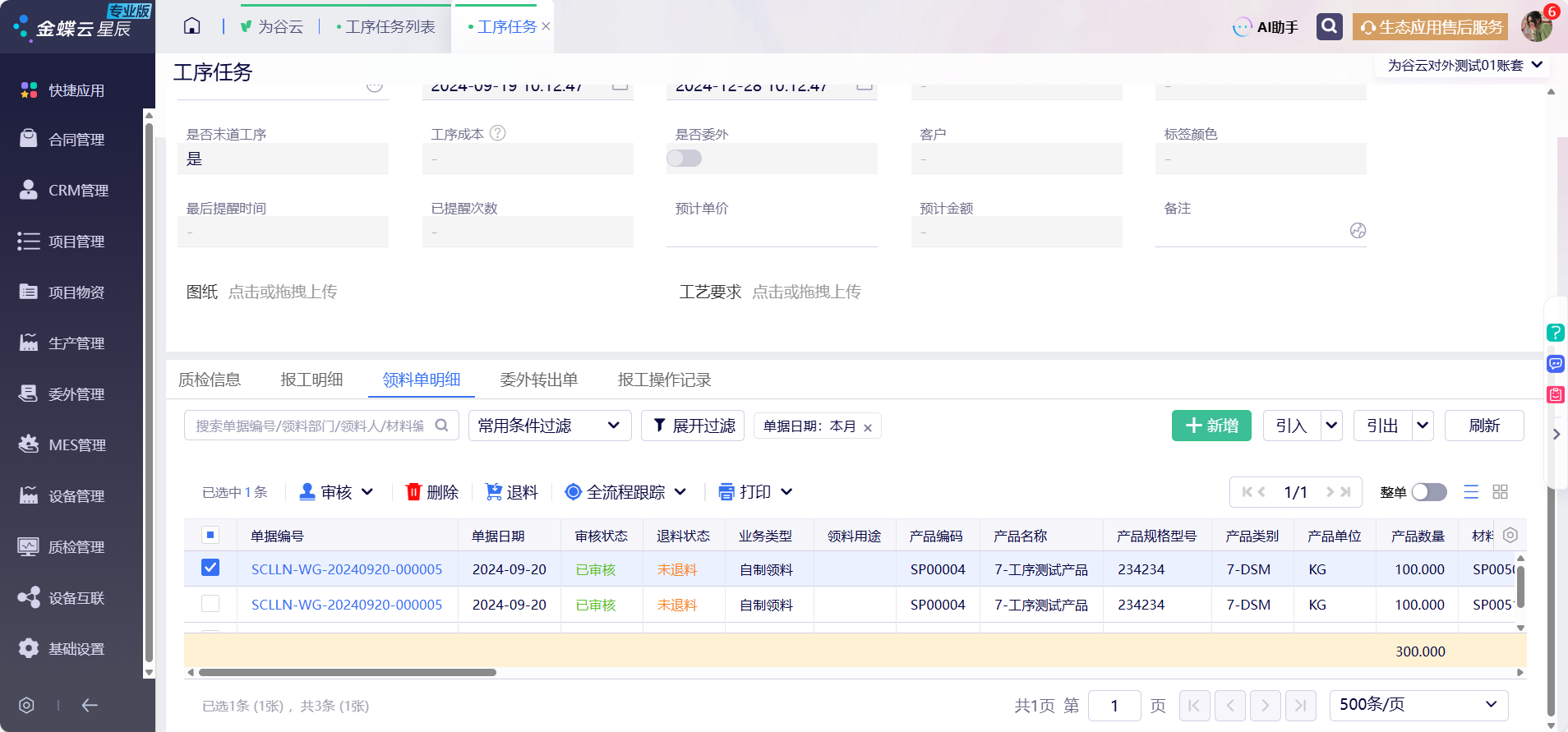Open 设备互联 module

[63, 598]
